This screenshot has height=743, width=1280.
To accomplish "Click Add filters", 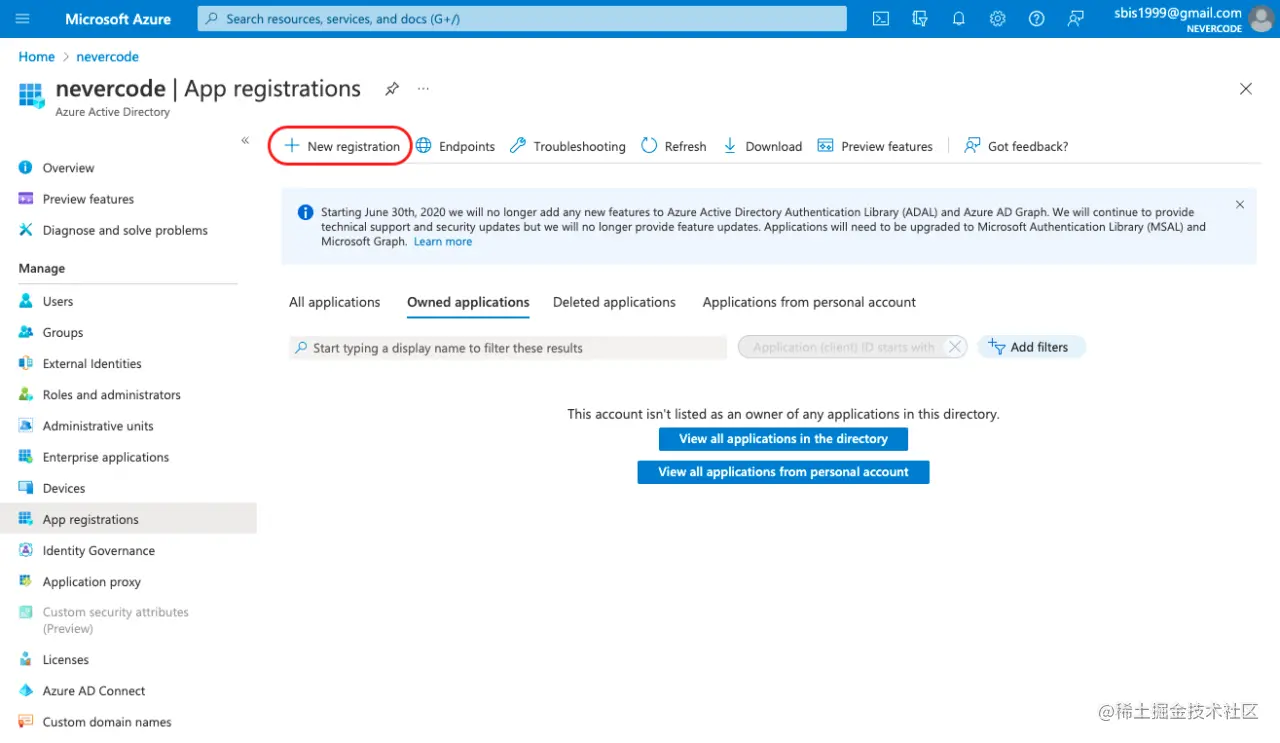I will pyautogui.click(x=1031, y=347).
